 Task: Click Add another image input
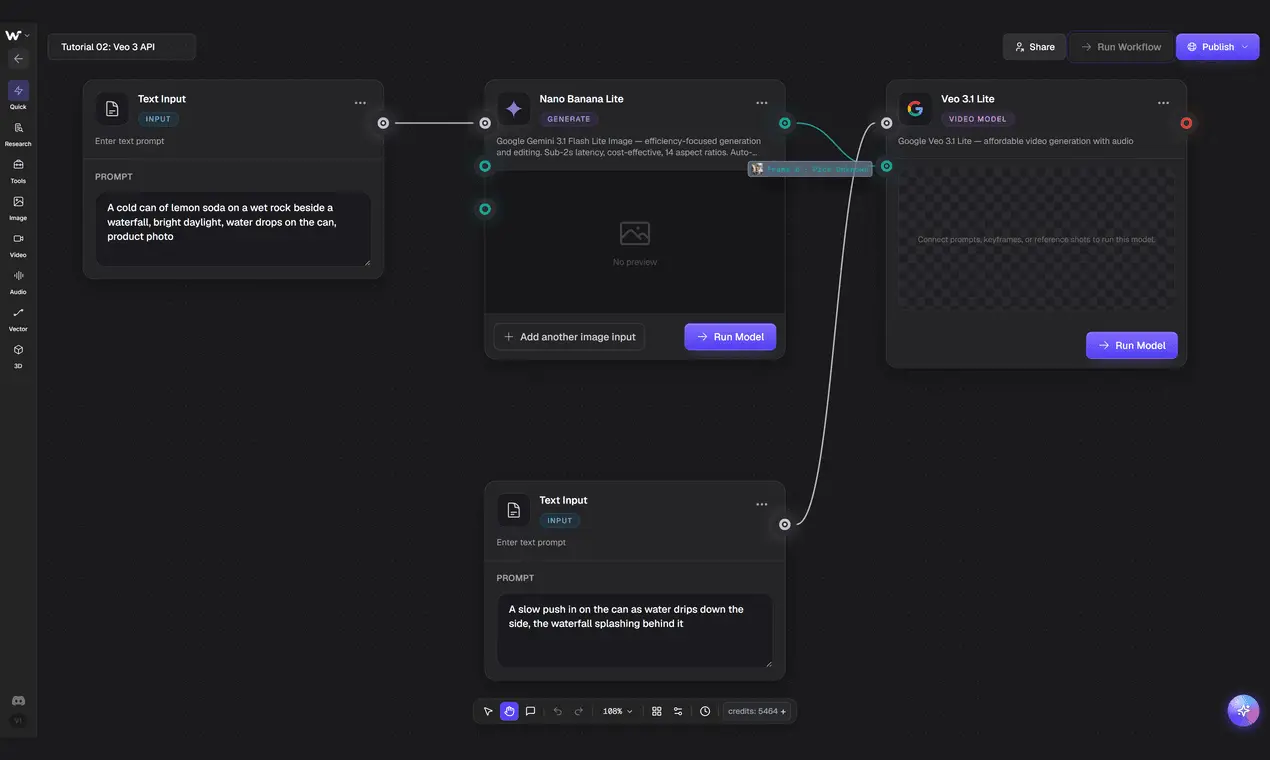pyautogui.click(x=569, y=337)
